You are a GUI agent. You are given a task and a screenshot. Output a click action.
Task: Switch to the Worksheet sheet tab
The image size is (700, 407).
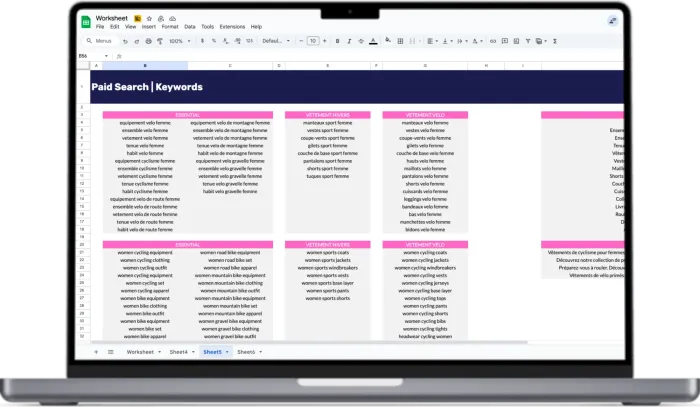(140, 352)
